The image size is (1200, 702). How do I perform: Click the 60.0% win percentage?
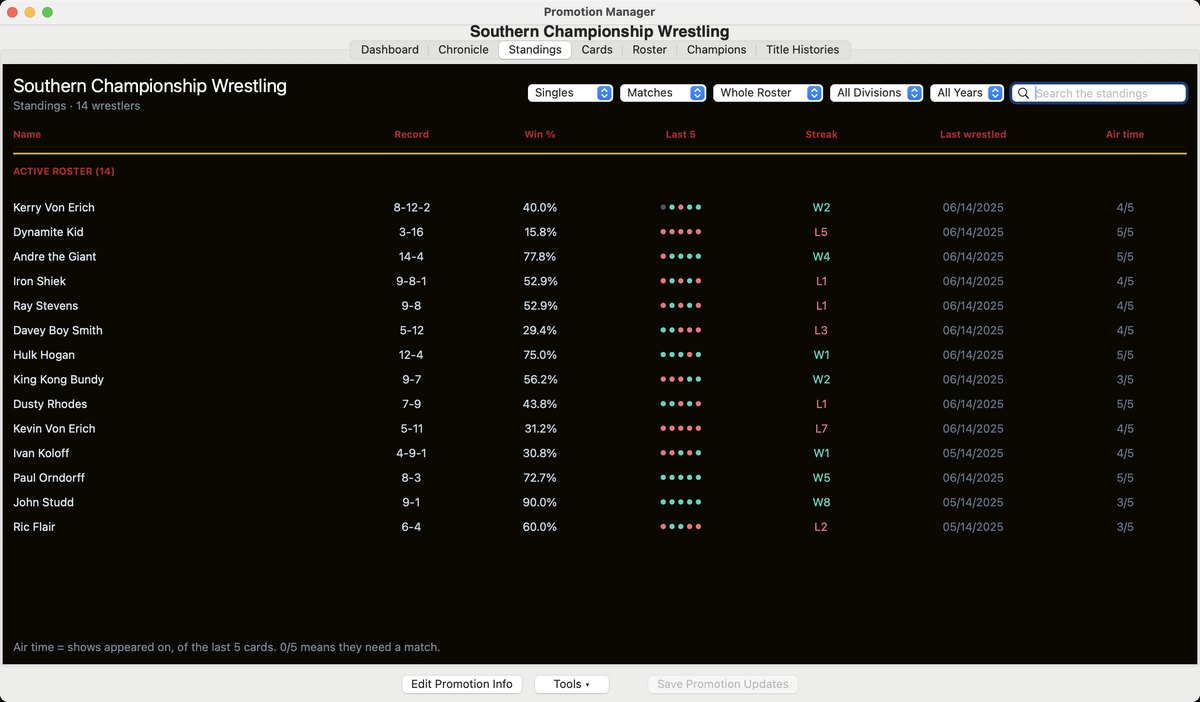coord(540,527)
